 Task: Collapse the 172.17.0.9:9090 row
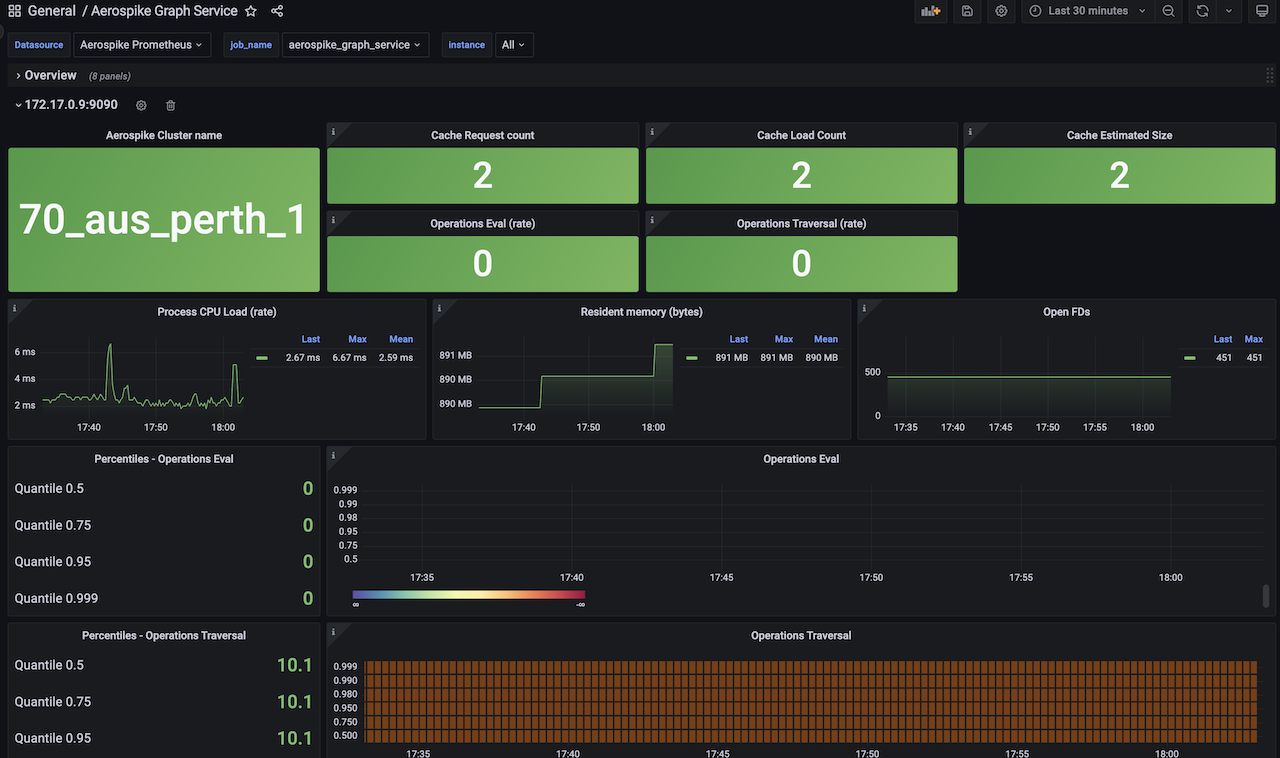(x=70, y=105)
